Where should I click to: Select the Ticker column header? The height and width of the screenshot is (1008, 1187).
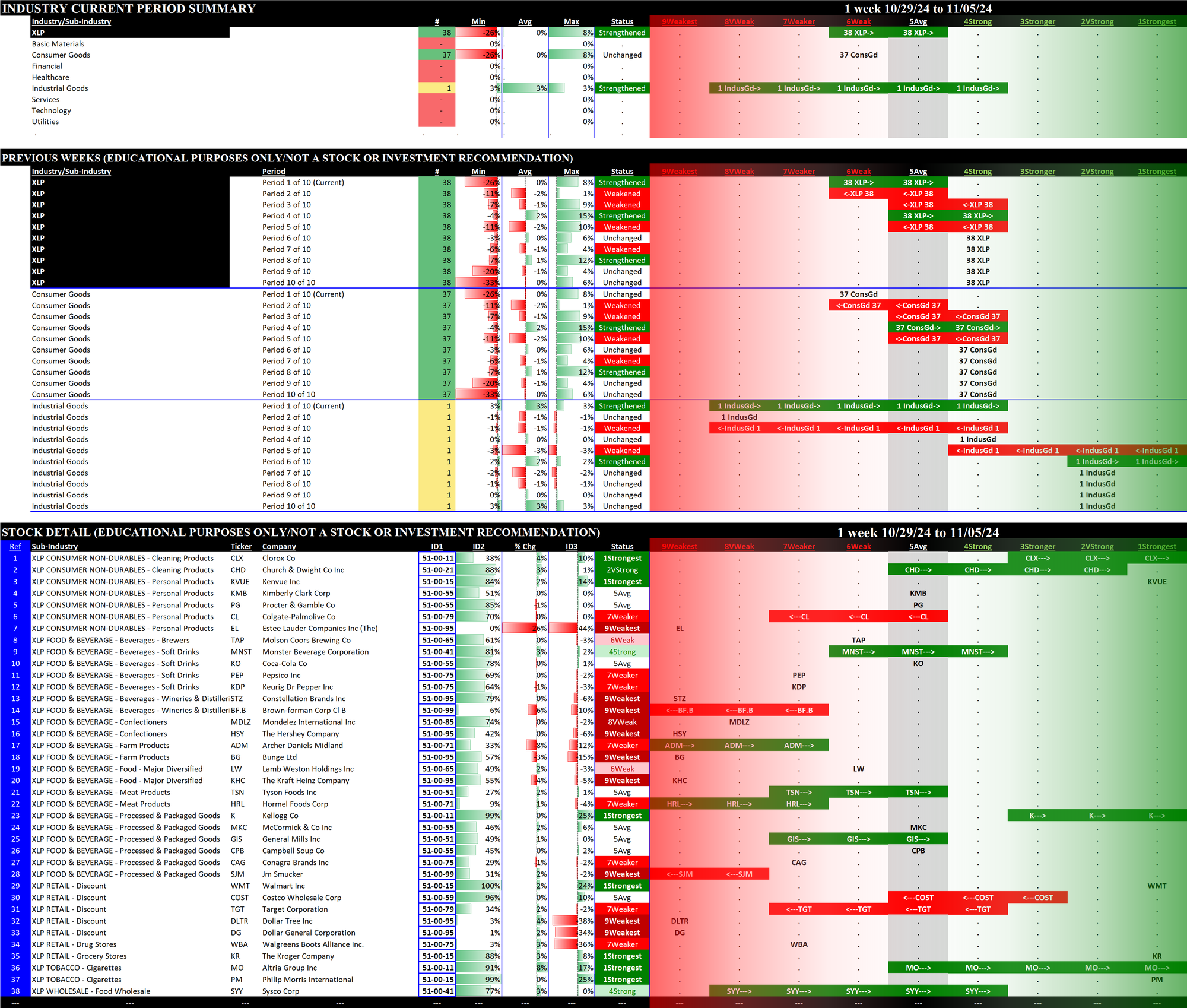pos(241,546)
